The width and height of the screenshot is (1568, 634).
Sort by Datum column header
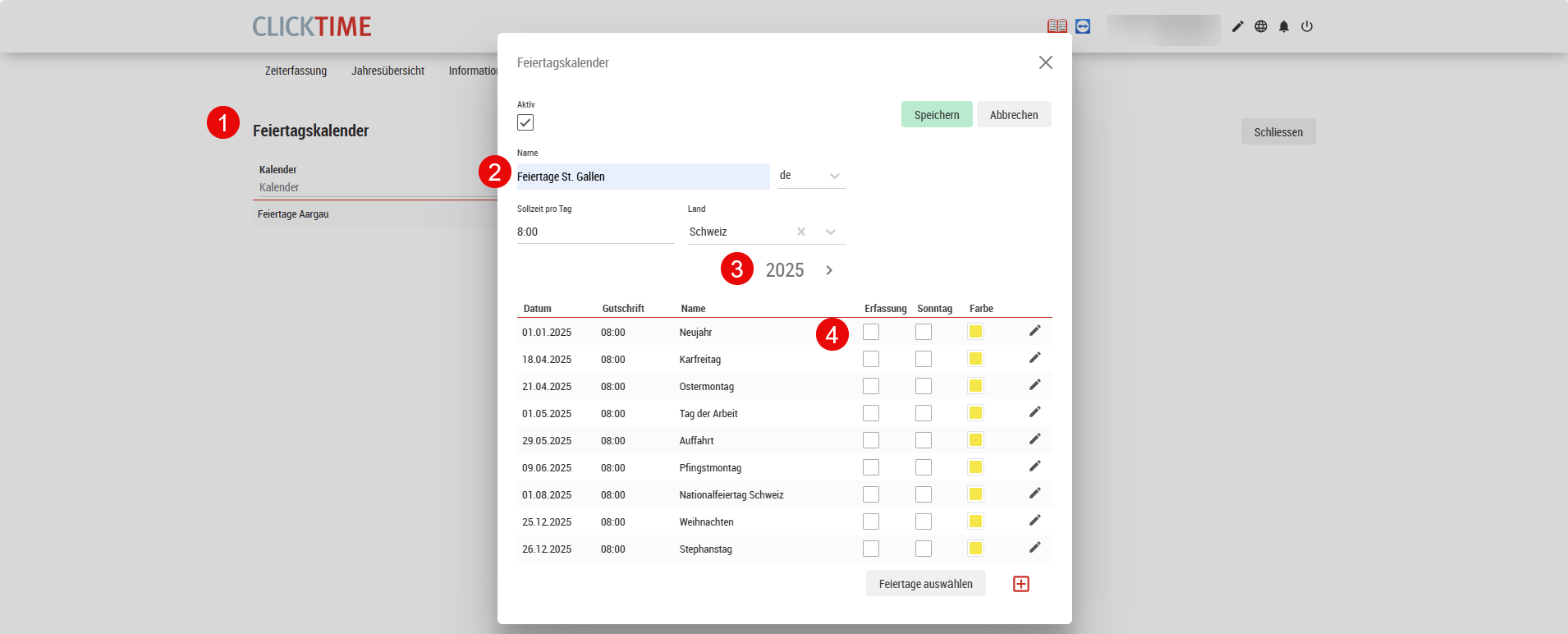click(538, 309)
